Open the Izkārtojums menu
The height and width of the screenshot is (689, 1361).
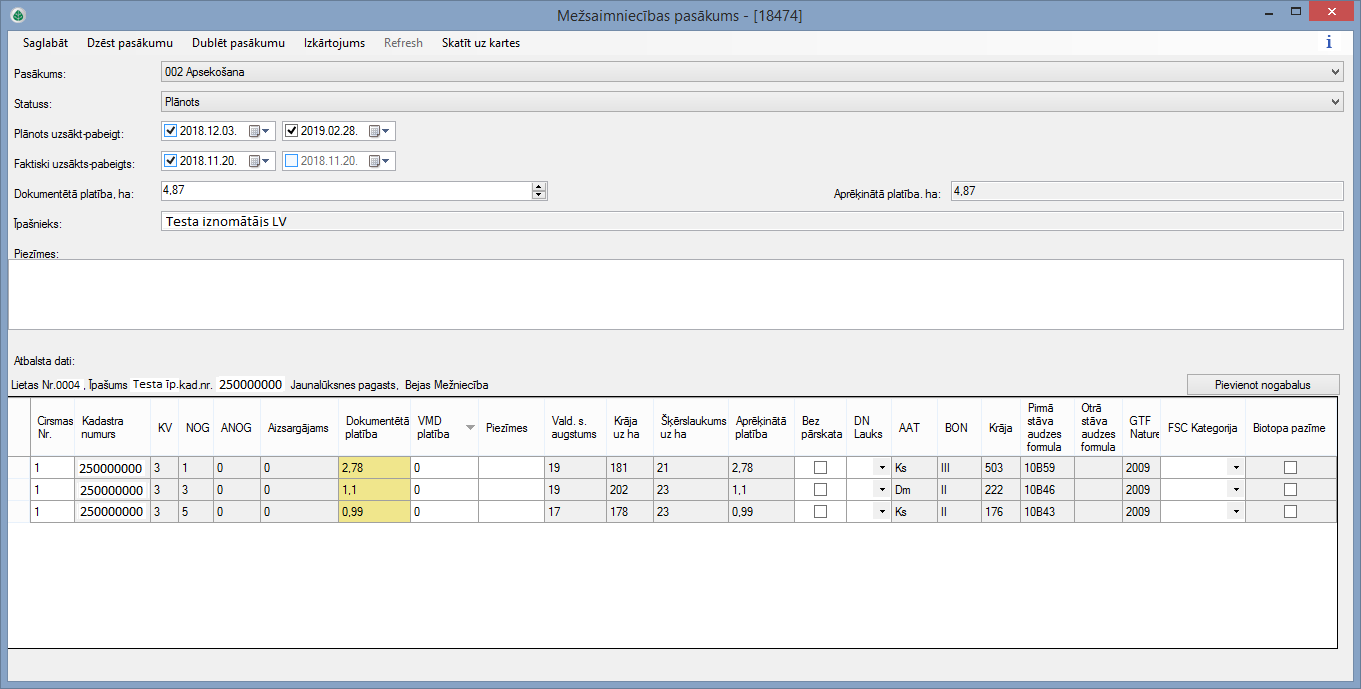tap(334, 43)
